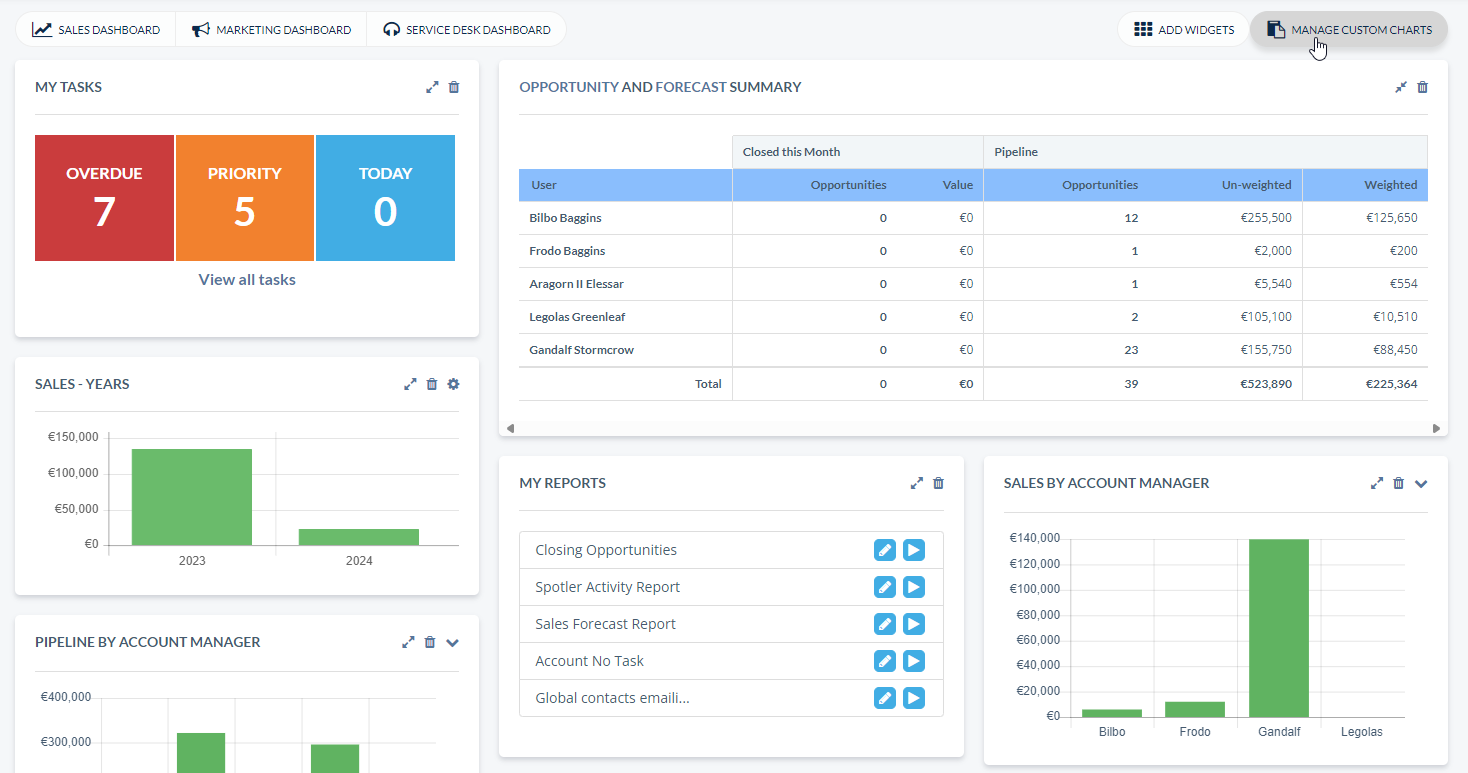Open Manage Custom Charts
Screen dimensions: 1468x773
[1349, 30]
